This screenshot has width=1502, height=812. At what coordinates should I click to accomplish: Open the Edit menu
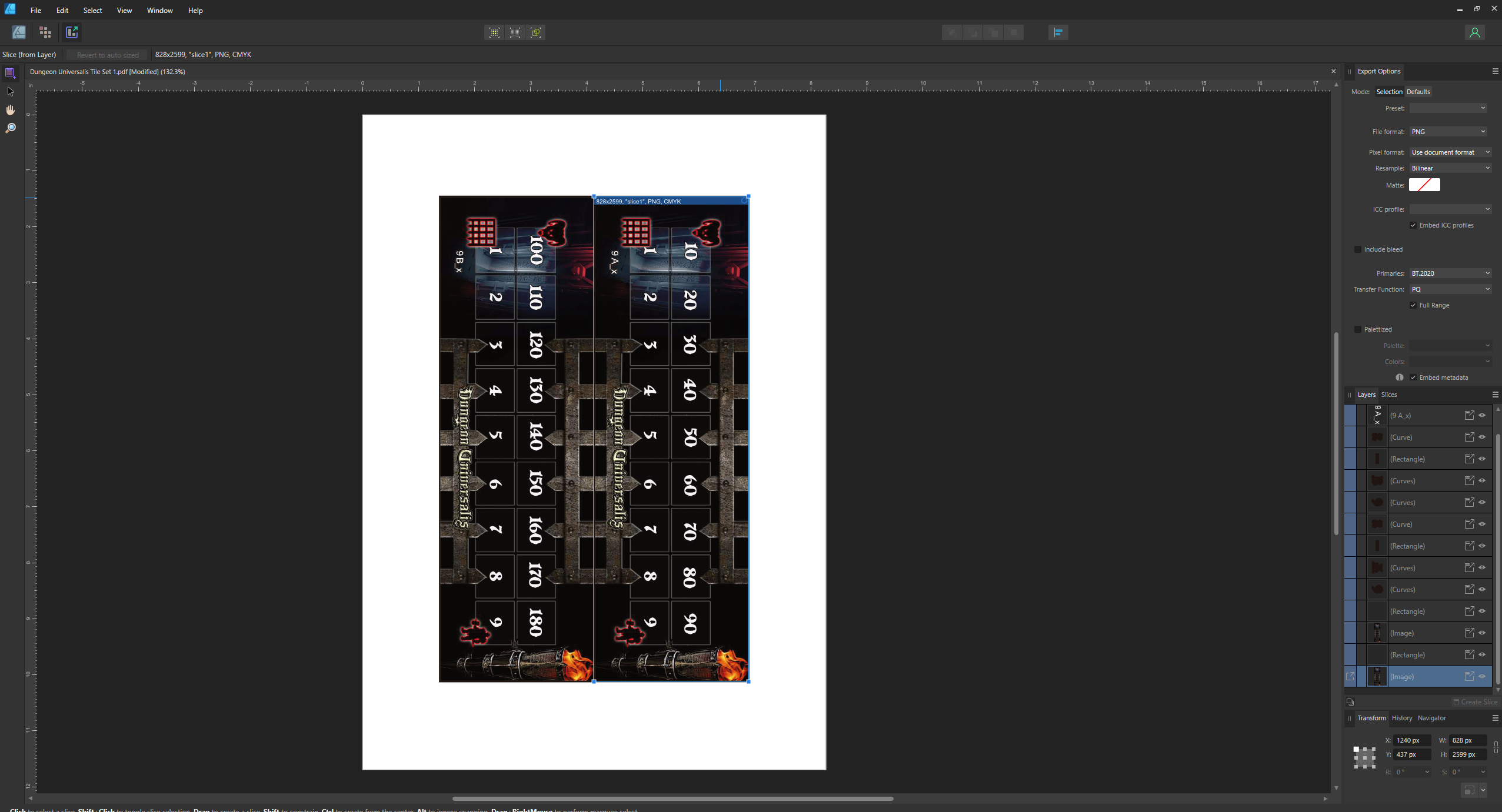62,10
